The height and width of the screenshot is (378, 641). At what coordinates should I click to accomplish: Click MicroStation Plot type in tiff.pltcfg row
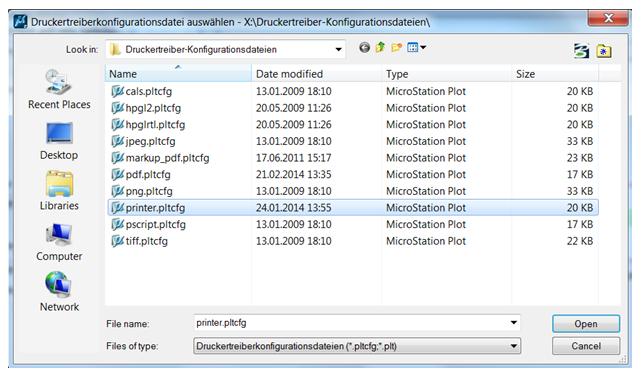click(x=426, y=241)
